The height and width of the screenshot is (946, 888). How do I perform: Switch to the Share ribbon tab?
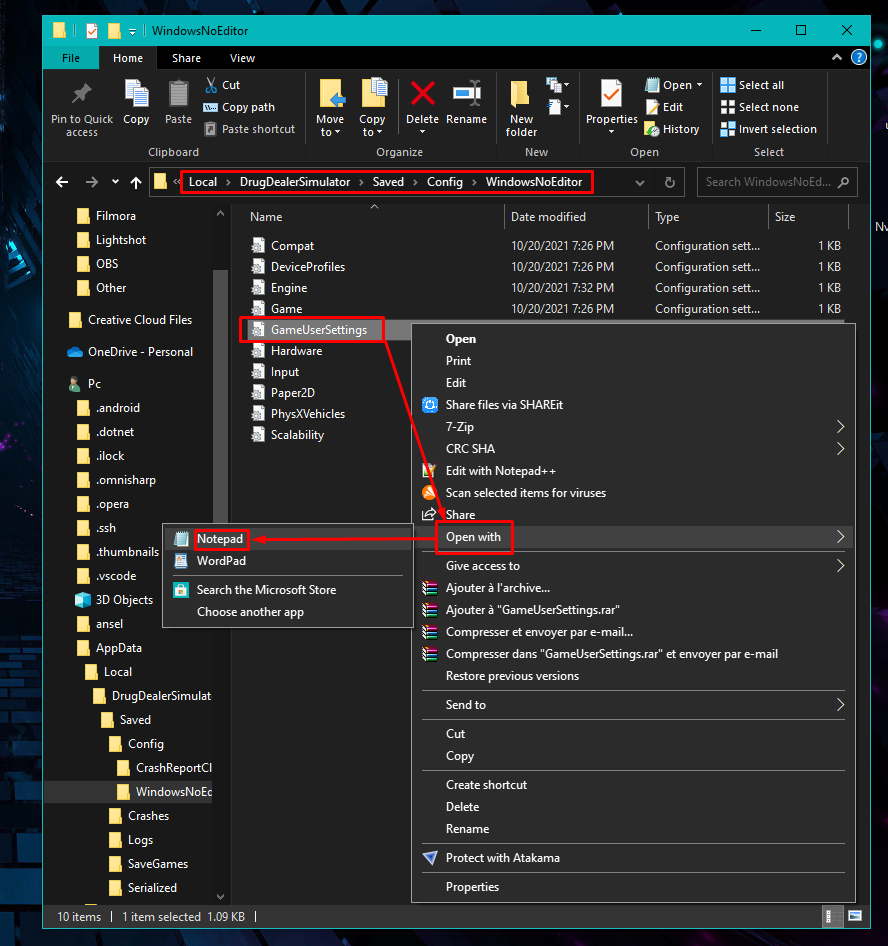(x=186, y=58)
